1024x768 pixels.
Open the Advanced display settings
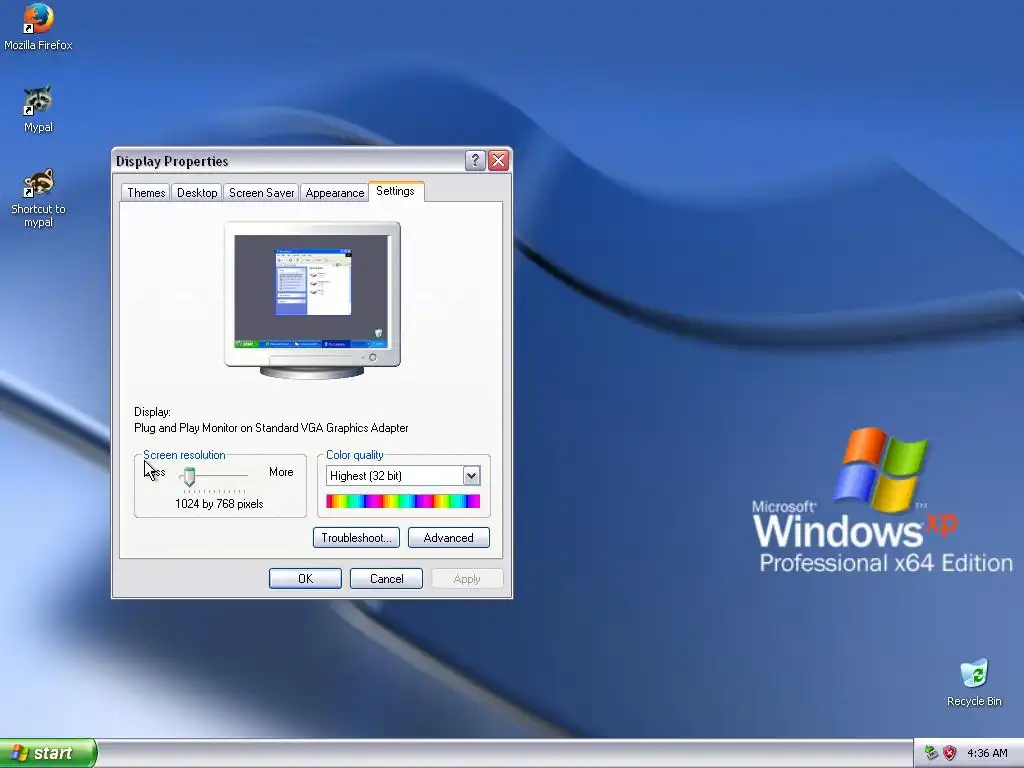(x=449, y=537)
